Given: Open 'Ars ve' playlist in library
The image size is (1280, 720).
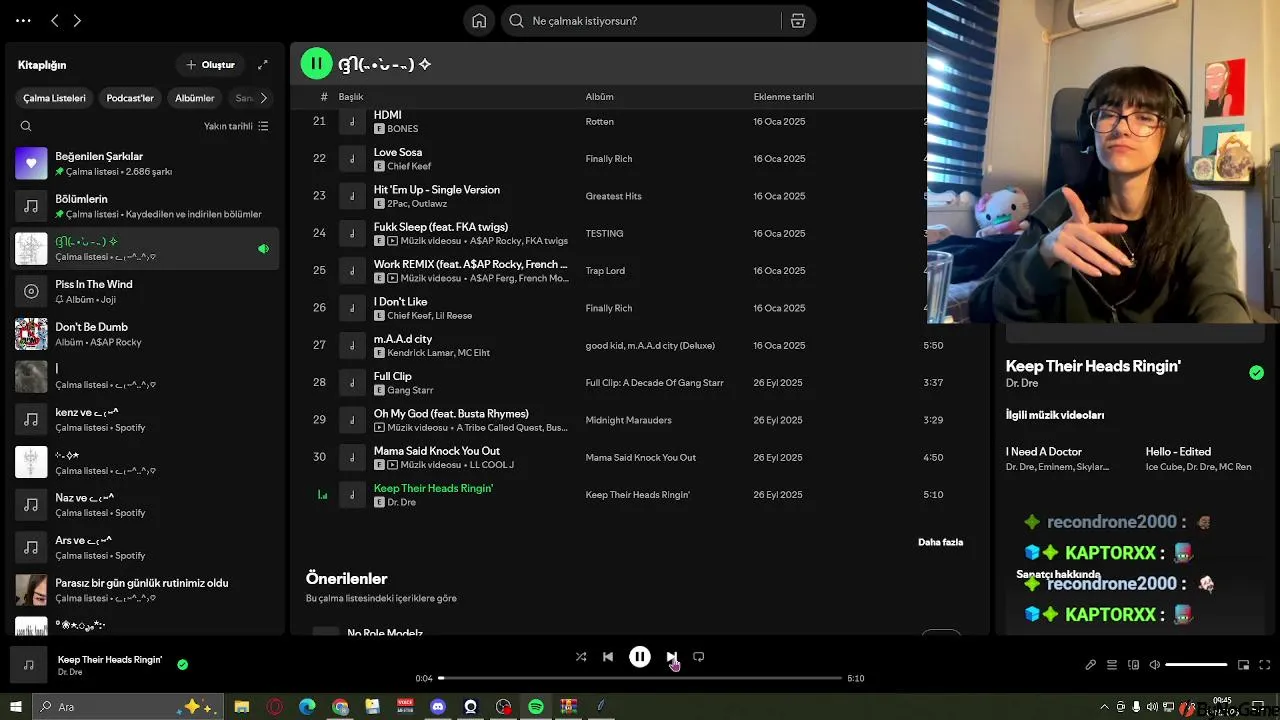Looking at the screenshot, I should (x=146, y=547).
